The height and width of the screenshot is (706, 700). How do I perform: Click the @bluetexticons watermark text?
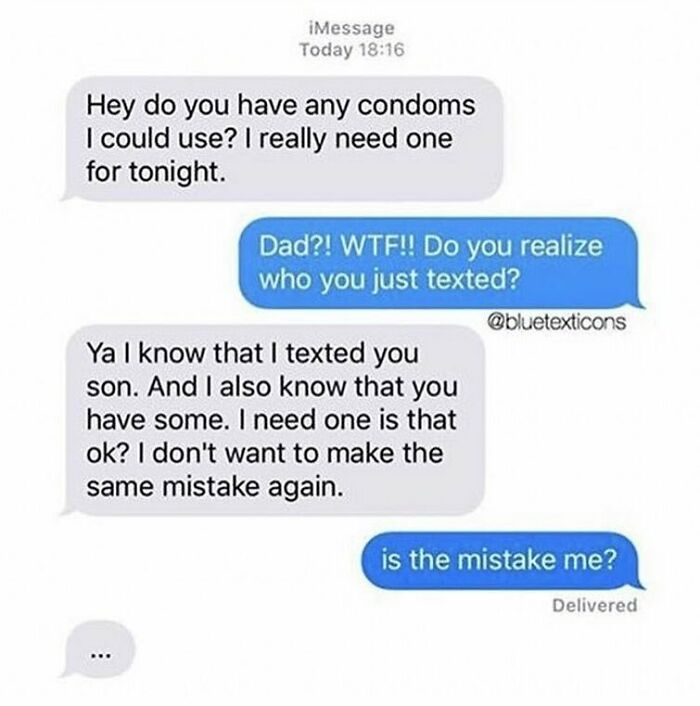tap(556, 321)
